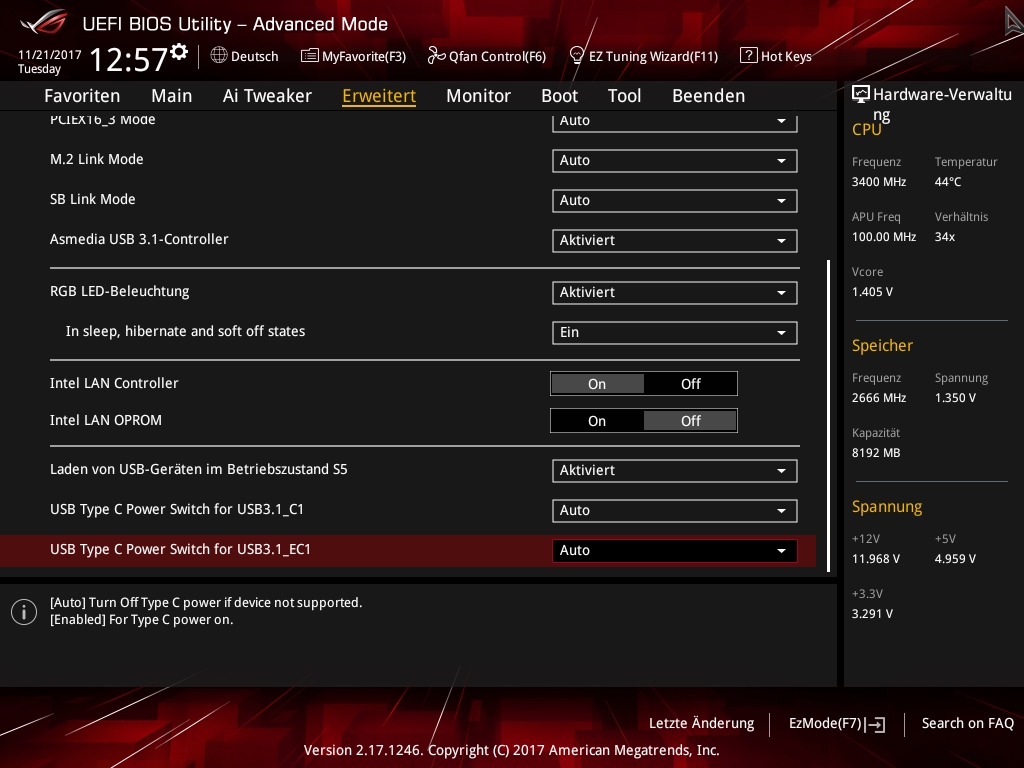Click Letzte Änderung button
This screenshot has width=1024, height=768.
701,723
